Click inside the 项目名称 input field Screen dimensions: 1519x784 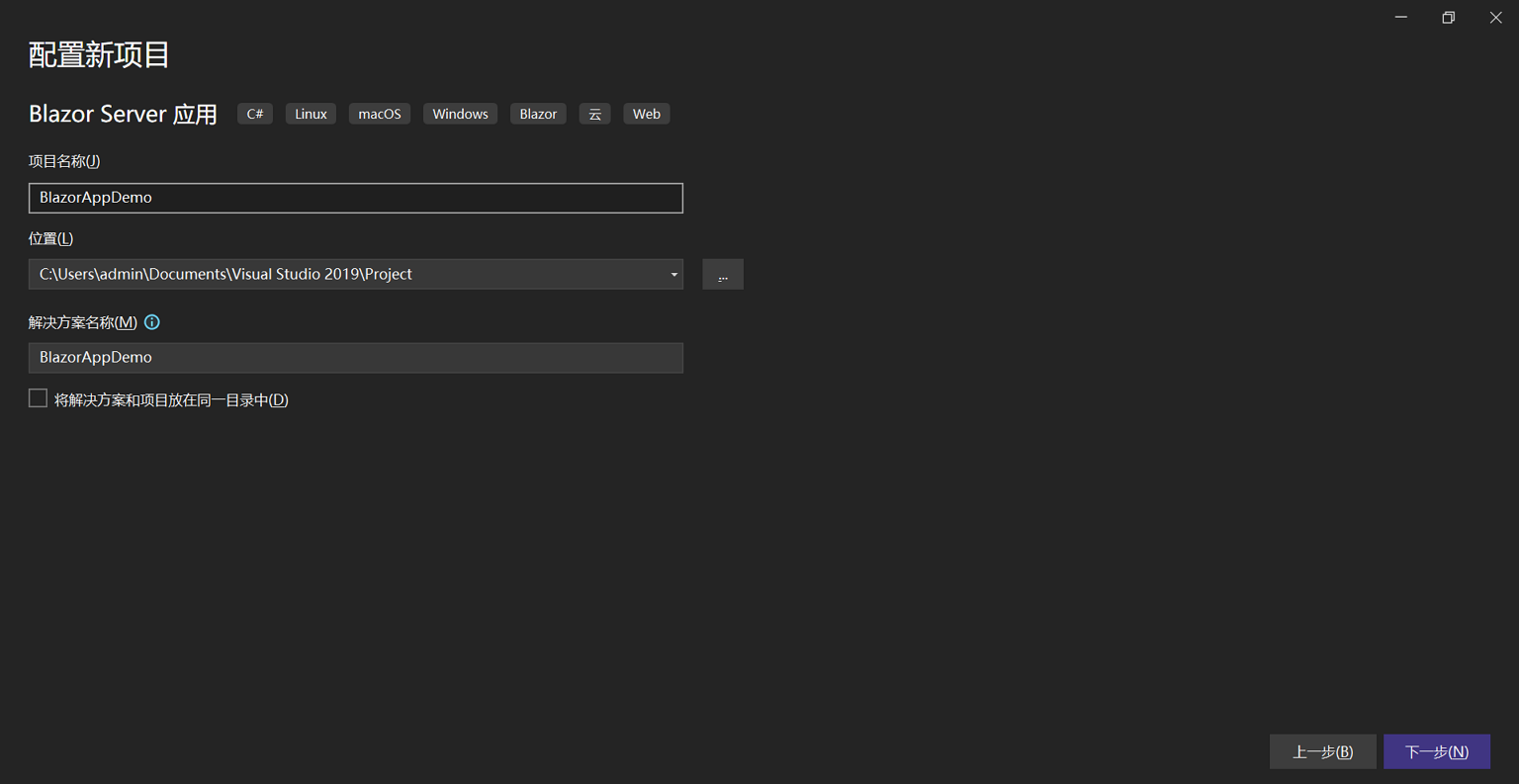(356, 198)
